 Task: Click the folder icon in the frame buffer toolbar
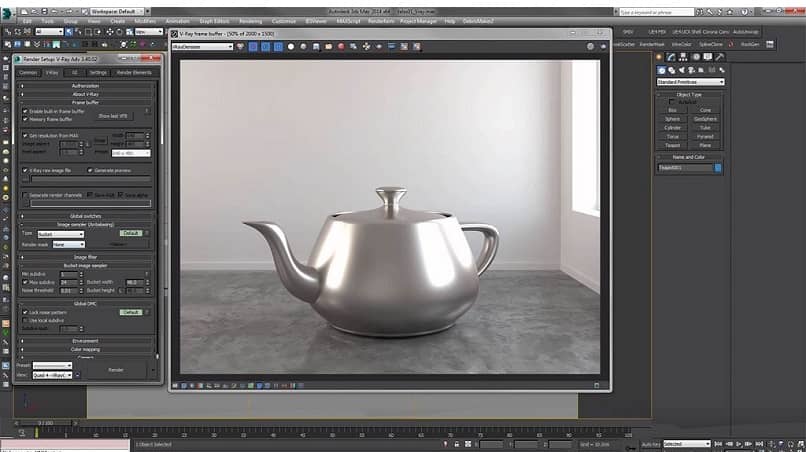pos(328,46)
